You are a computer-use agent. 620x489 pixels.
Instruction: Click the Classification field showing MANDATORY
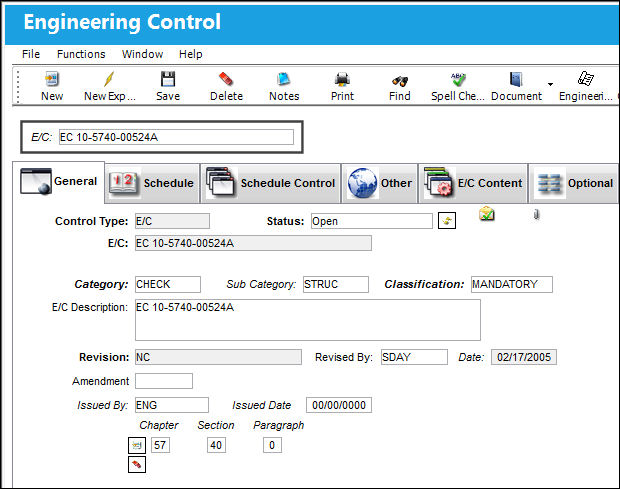pyautogui.click(x=512, y=284)
